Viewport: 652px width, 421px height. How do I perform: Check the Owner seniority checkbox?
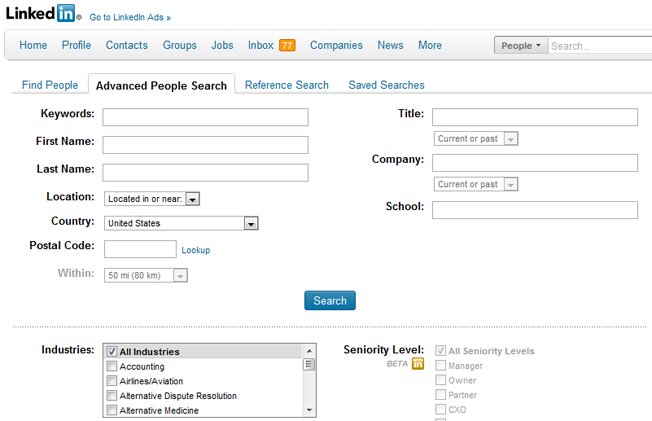(x=440, y=380)
